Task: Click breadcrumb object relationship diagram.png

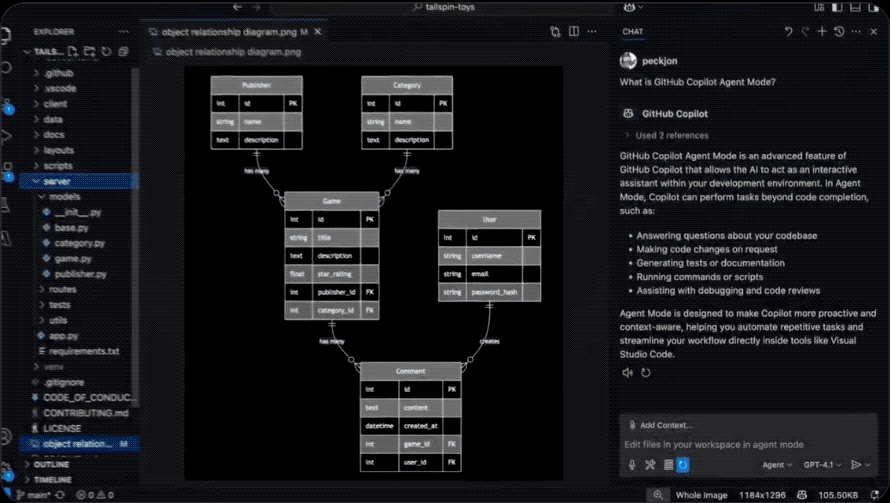Action: tap(227, 52)
